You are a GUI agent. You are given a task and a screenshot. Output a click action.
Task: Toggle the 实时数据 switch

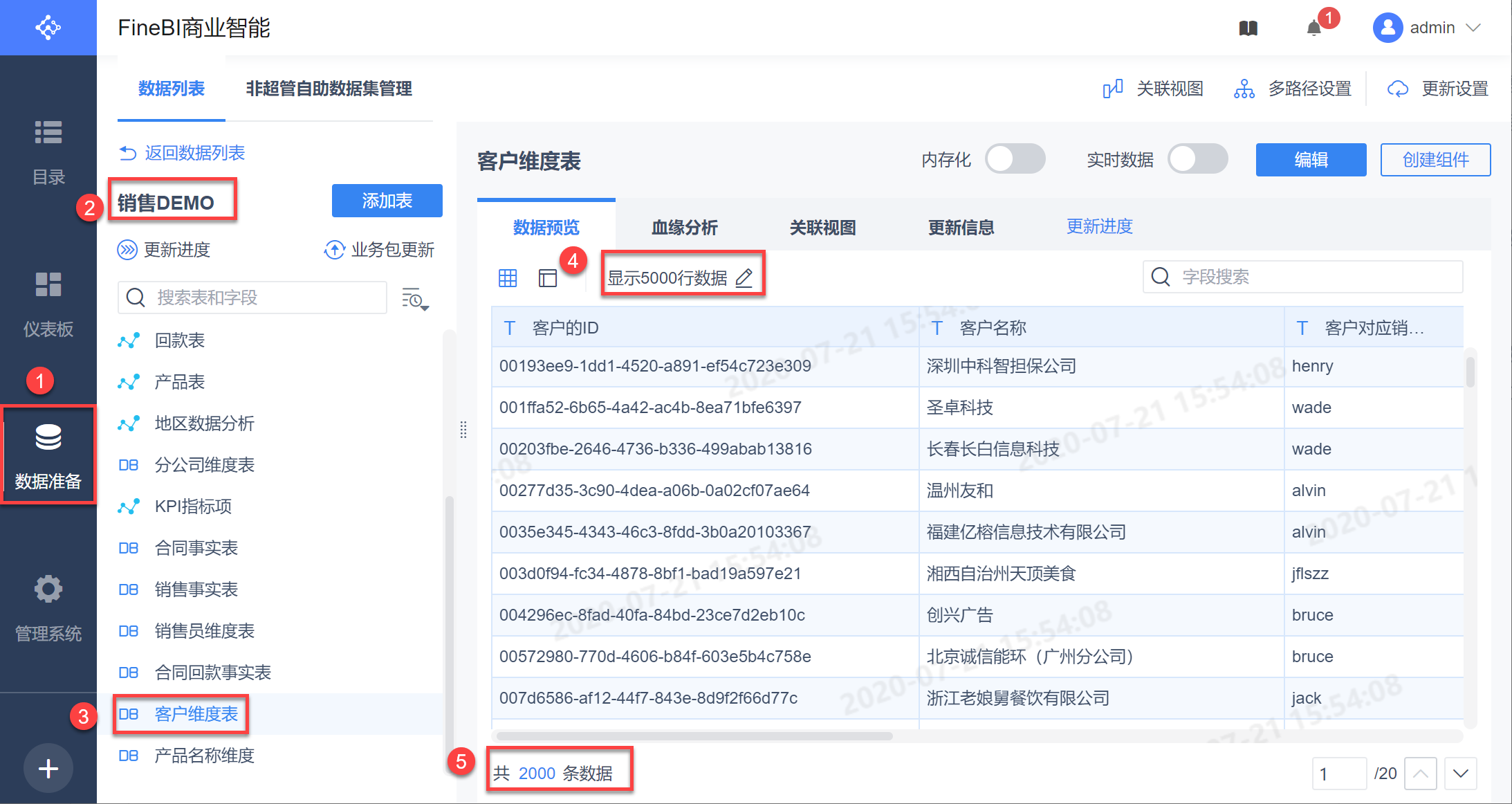click(1197, 159)
